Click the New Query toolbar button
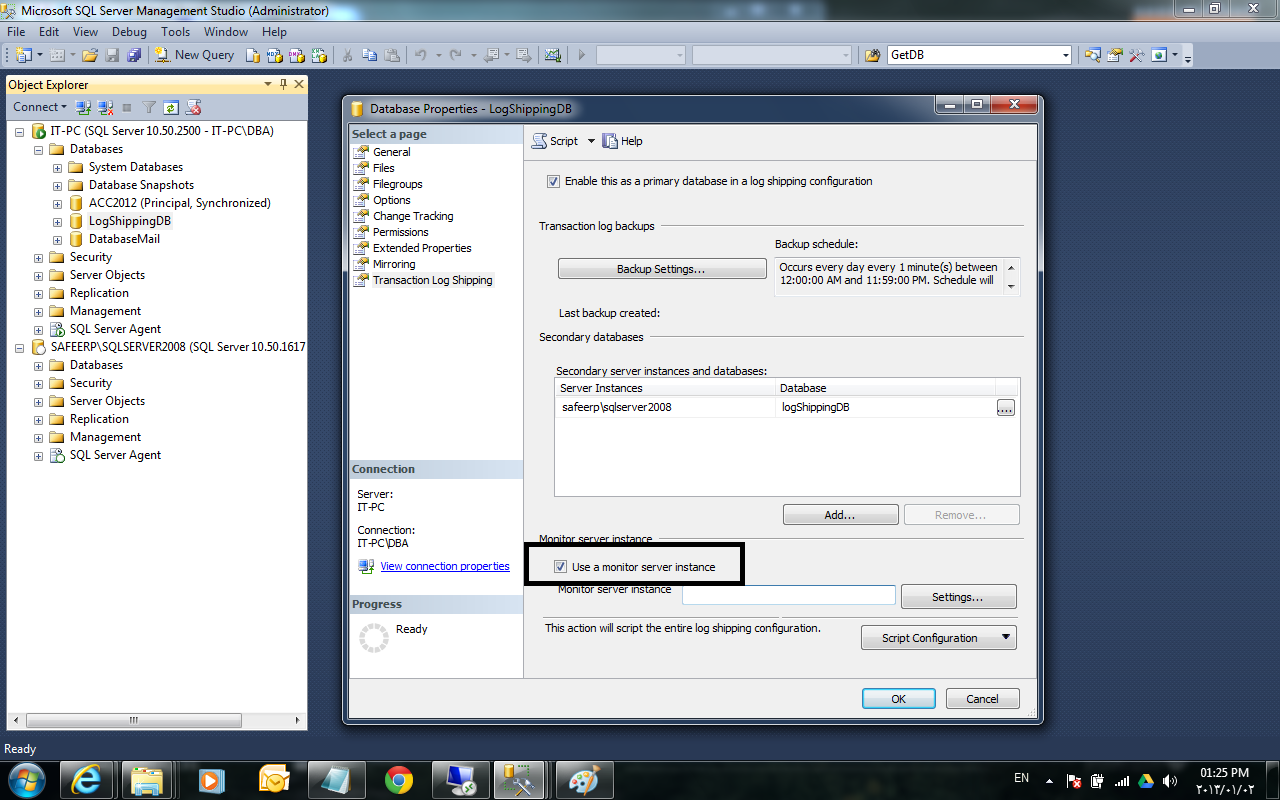Image resolution: width=1280 pixels, height=800 pixels. click(x=195, y=55)
